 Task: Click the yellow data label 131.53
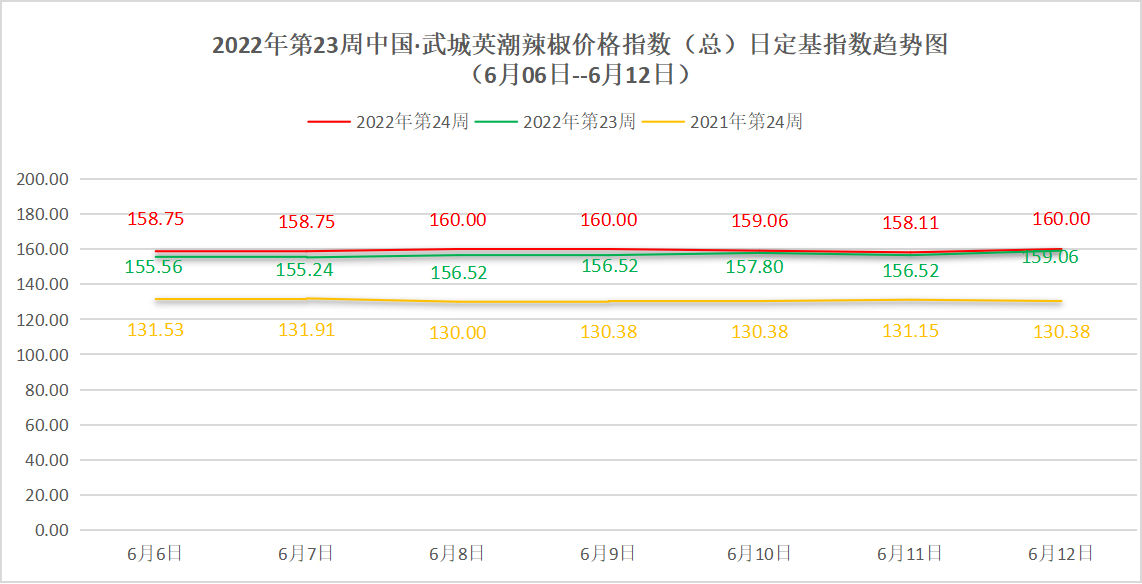click(x=156, y=329)
